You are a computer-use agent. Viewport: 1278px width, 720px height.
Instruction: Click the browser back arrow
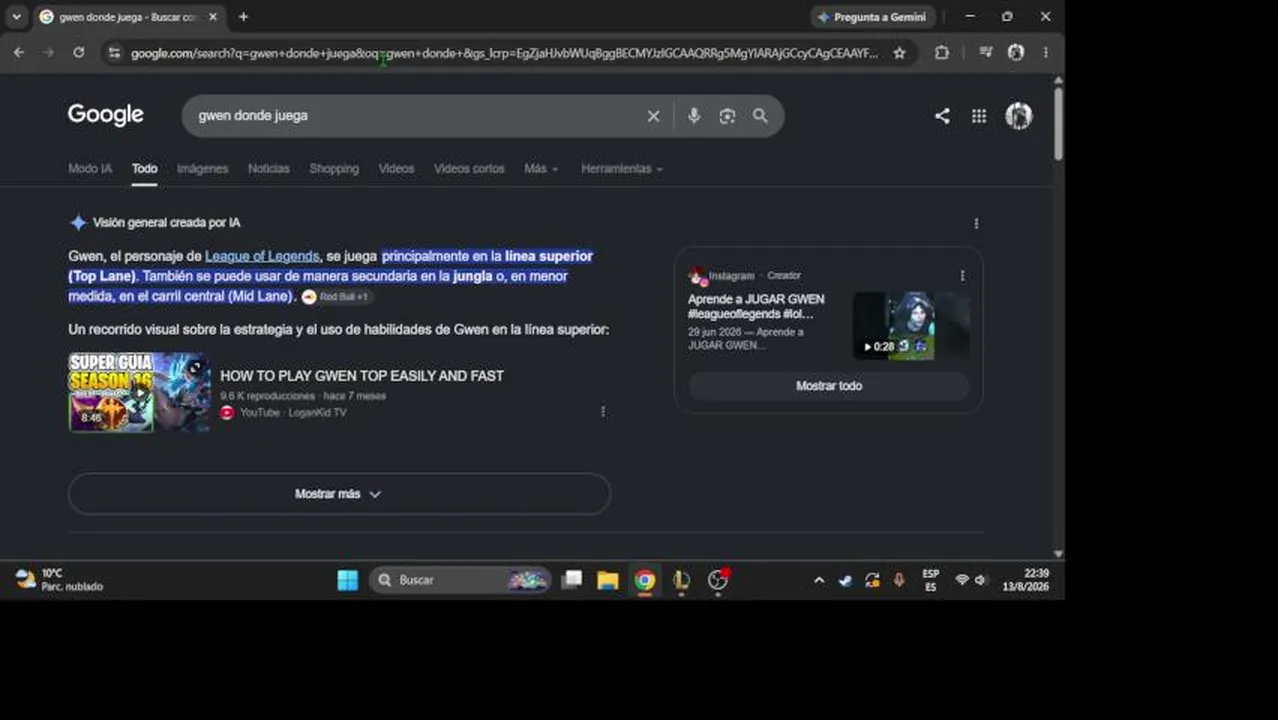tap(19, 53)
